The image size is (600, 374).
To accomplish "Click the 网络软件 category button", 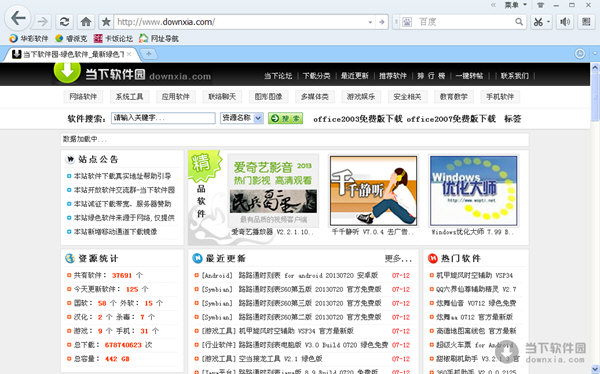I will pyautogui.click(x=83, y=96).
